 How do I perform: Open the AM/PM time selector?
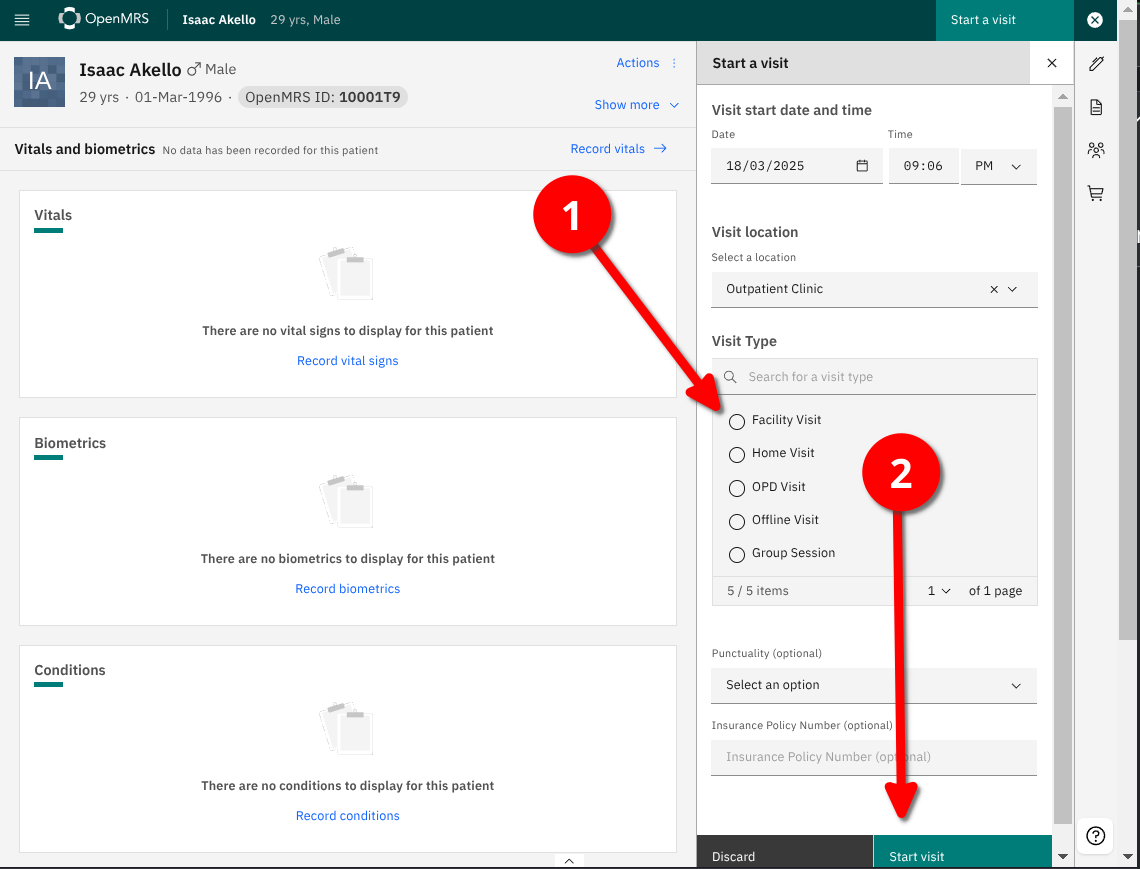coord(998,166)
